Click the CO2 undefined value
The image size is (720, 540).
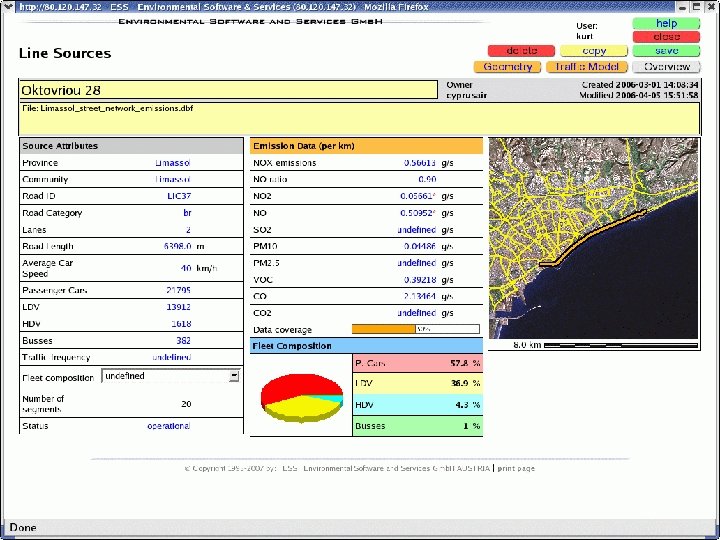416,313
